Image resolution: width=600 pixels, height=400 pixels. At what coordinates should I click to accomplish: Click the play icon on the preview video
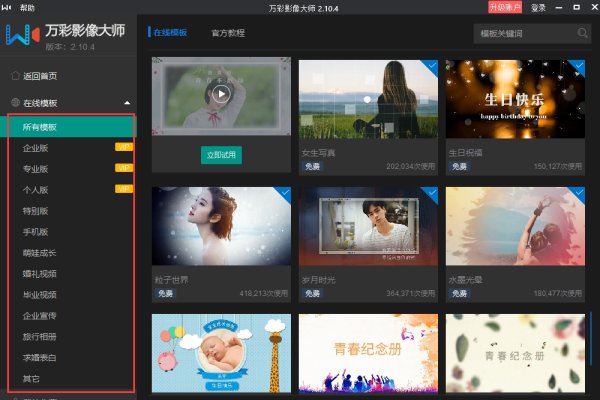pyautogui.click(x=221, y=93)
